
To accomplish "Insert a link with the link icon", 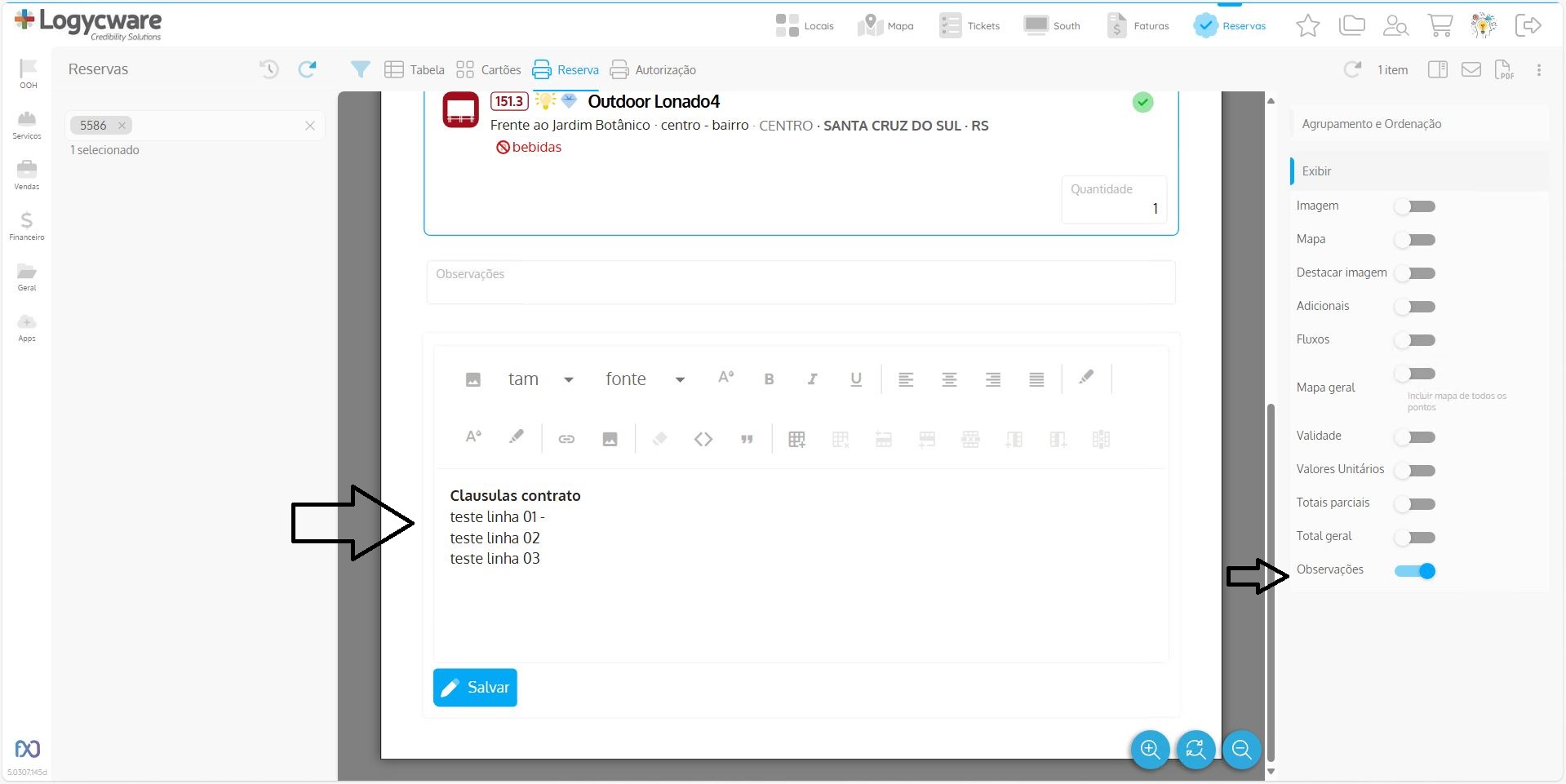I will [x=566, y=440].
